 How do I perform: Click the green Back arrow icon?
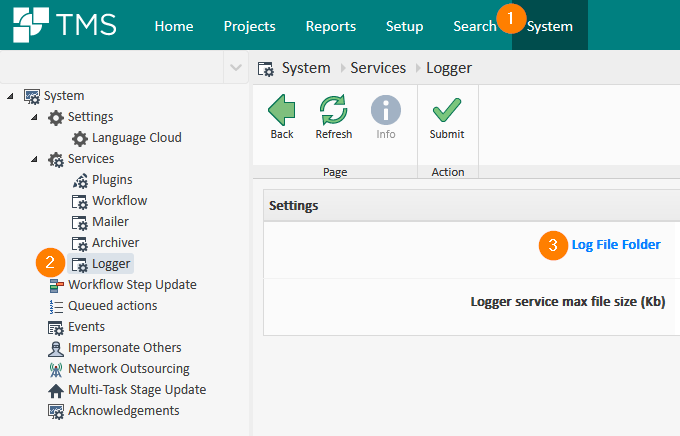point(282,111)
